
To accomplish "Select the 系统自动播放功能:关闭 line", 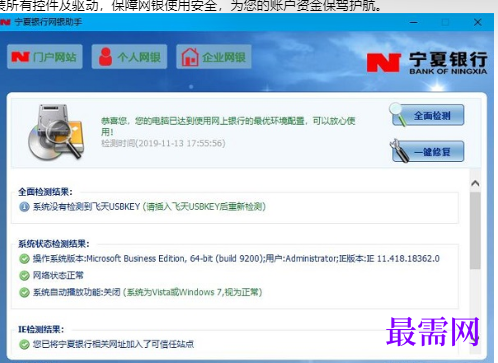I will coord(147,292).
